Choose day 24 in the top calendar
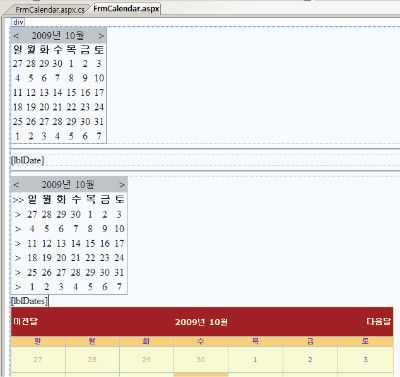 tap(99, 107)
